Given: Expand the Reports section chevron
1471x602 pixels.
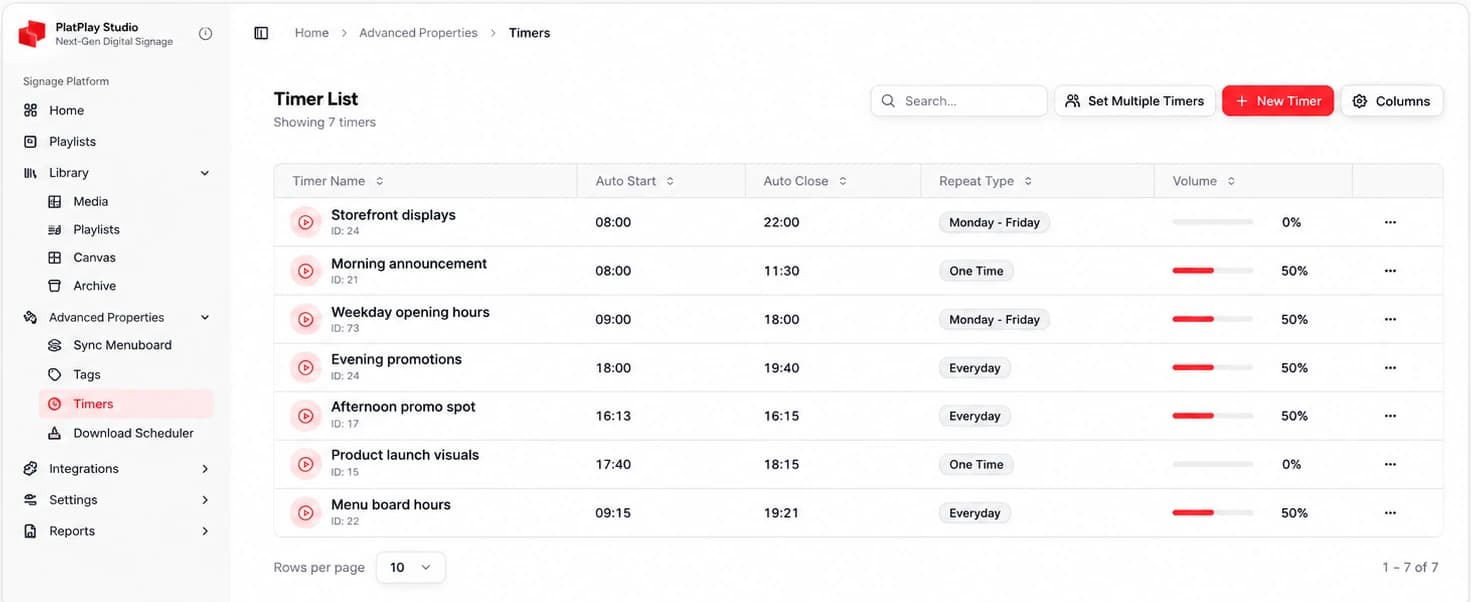Looking at the screenshot, I should [x=205, y=531].
